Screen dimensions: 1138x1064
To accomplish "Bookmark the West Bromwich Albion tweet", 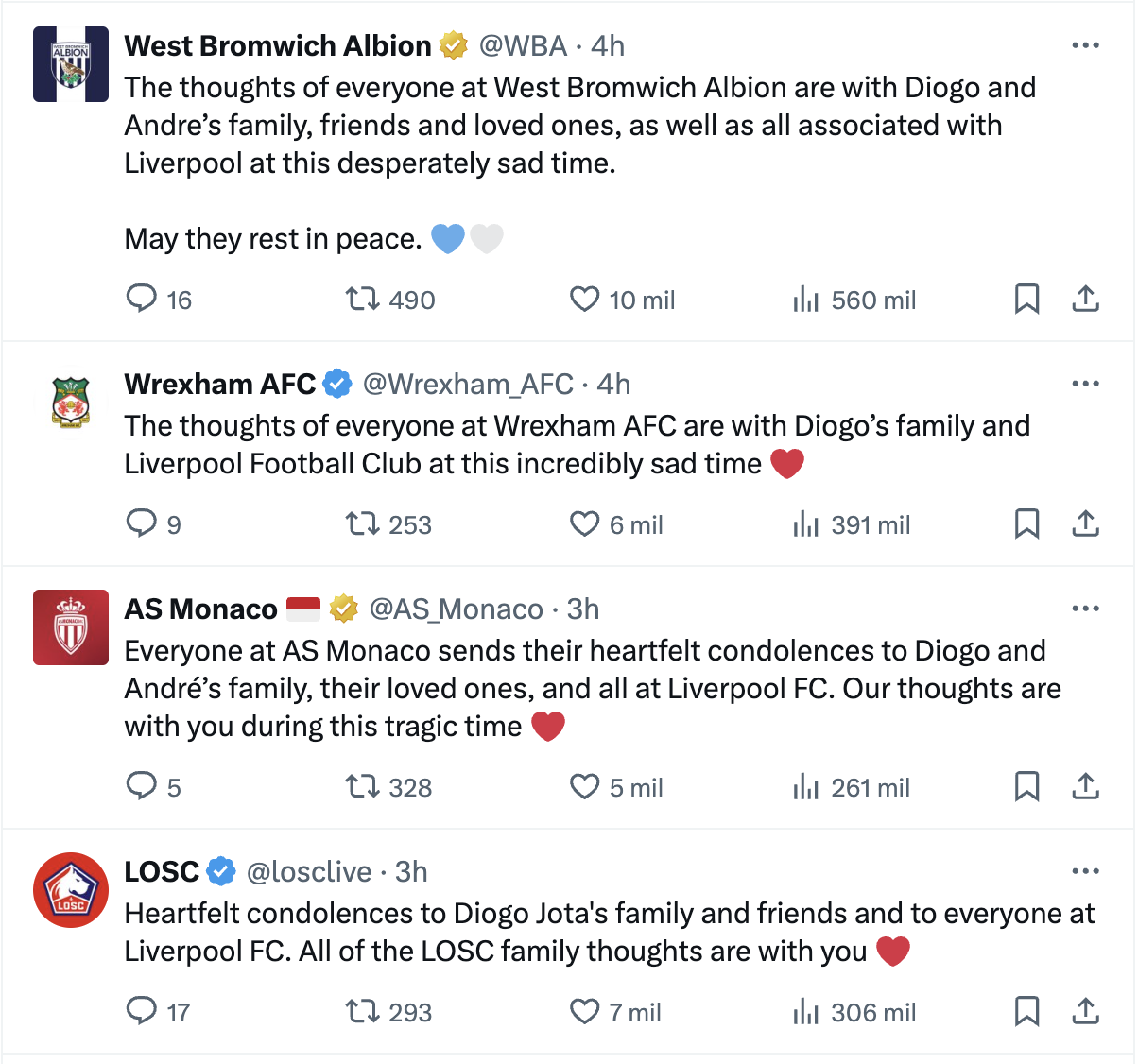I will pos(1026,300).
